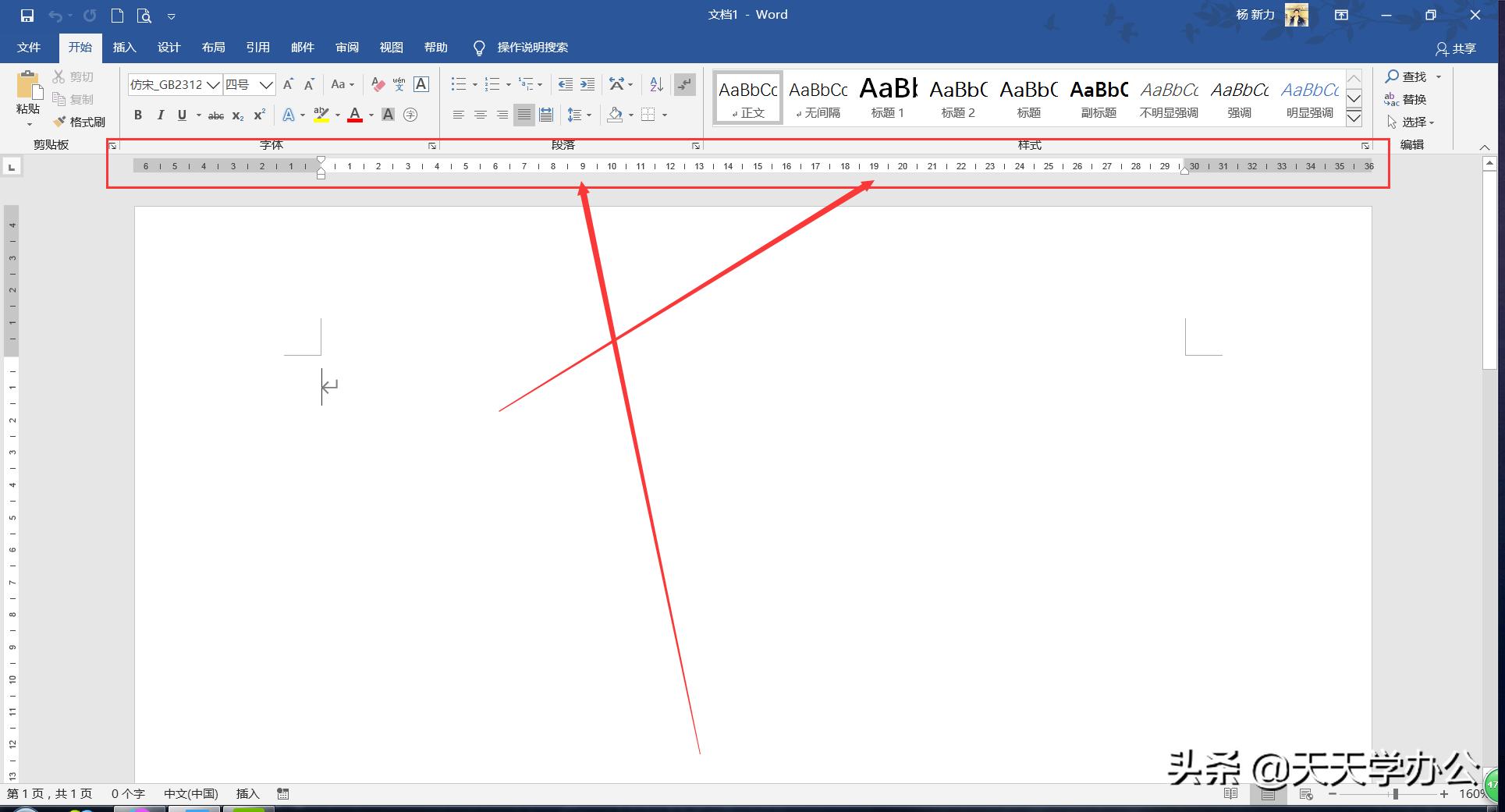
Task: Select the 标题 1 heading style
Action: tap(888, 98)
